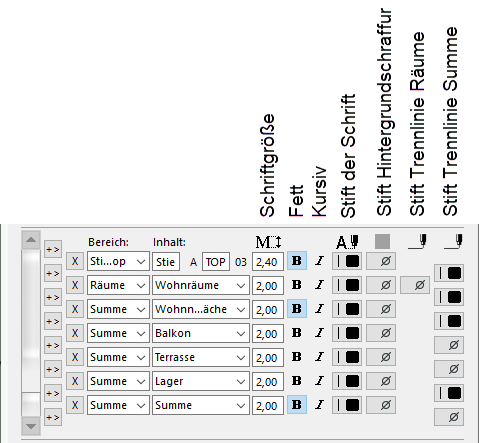479x443 pixels.
Task: Set background hatch pen for Balkon row
Action: 381,334
